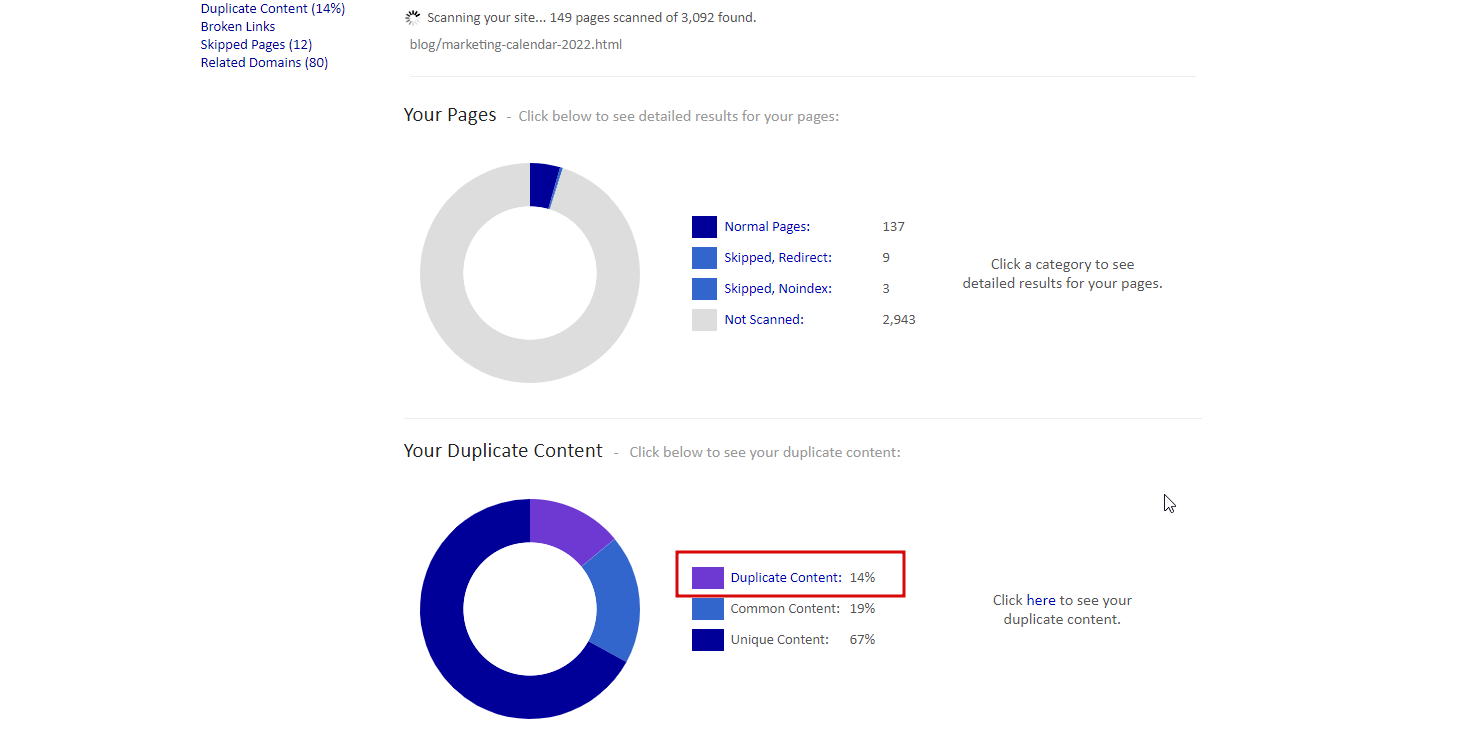Click the scanning progress spinner icon
Screen dimensions: 1468x750
click(412, 16)
